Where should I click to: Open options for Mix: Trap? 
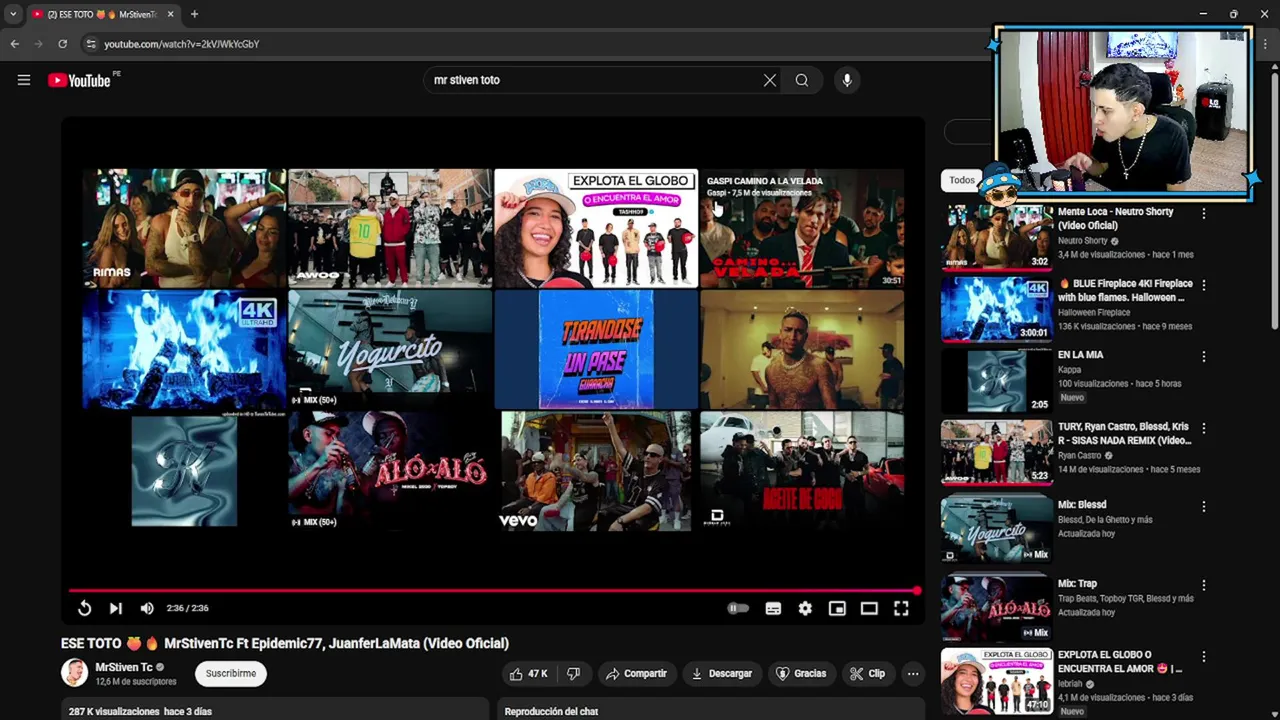point(1204,585)
